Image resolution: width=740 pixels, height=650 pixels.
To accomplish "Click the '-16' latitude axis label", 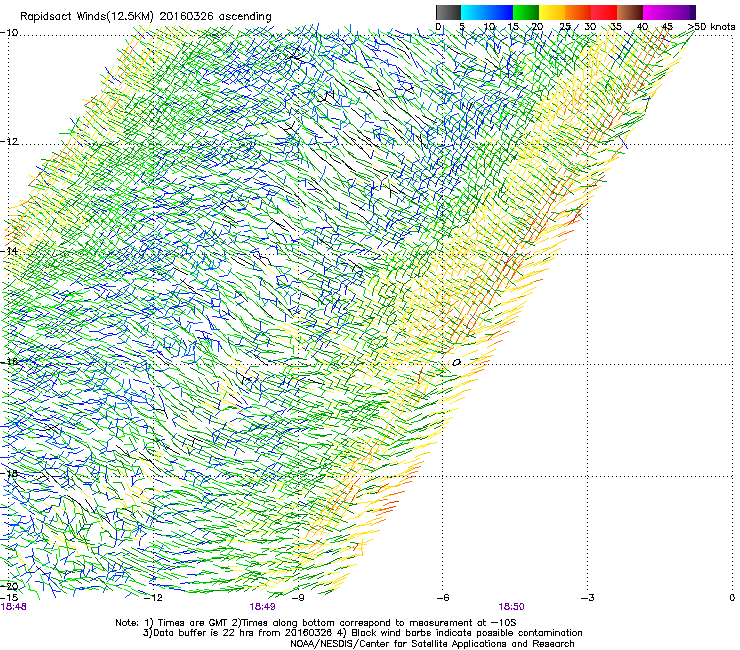I will click(9, 362).
